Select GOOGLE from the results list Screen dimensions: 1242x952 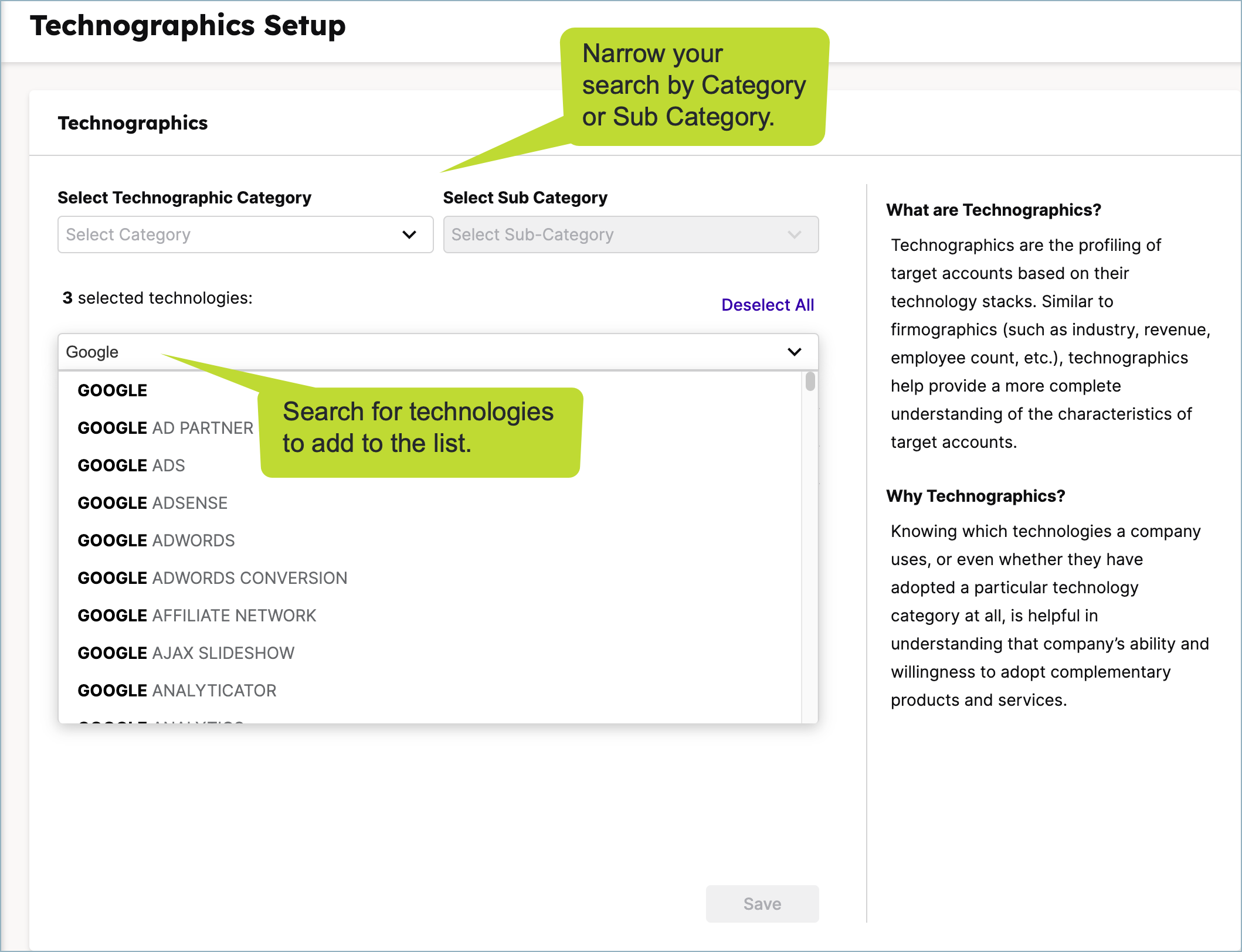tap(112, 389)
